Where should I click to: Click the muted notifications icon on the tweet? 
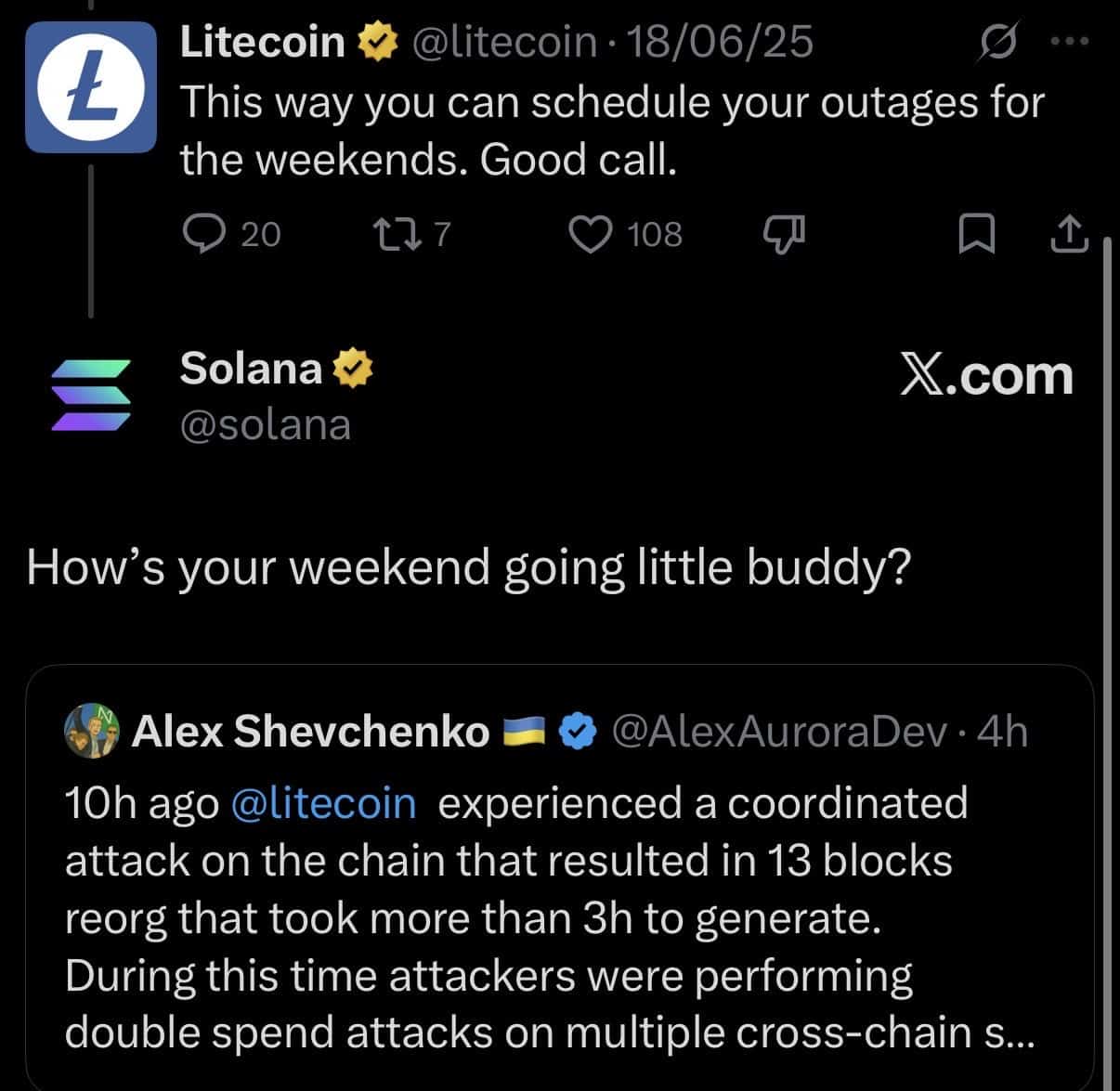(x=1000, y=40)
